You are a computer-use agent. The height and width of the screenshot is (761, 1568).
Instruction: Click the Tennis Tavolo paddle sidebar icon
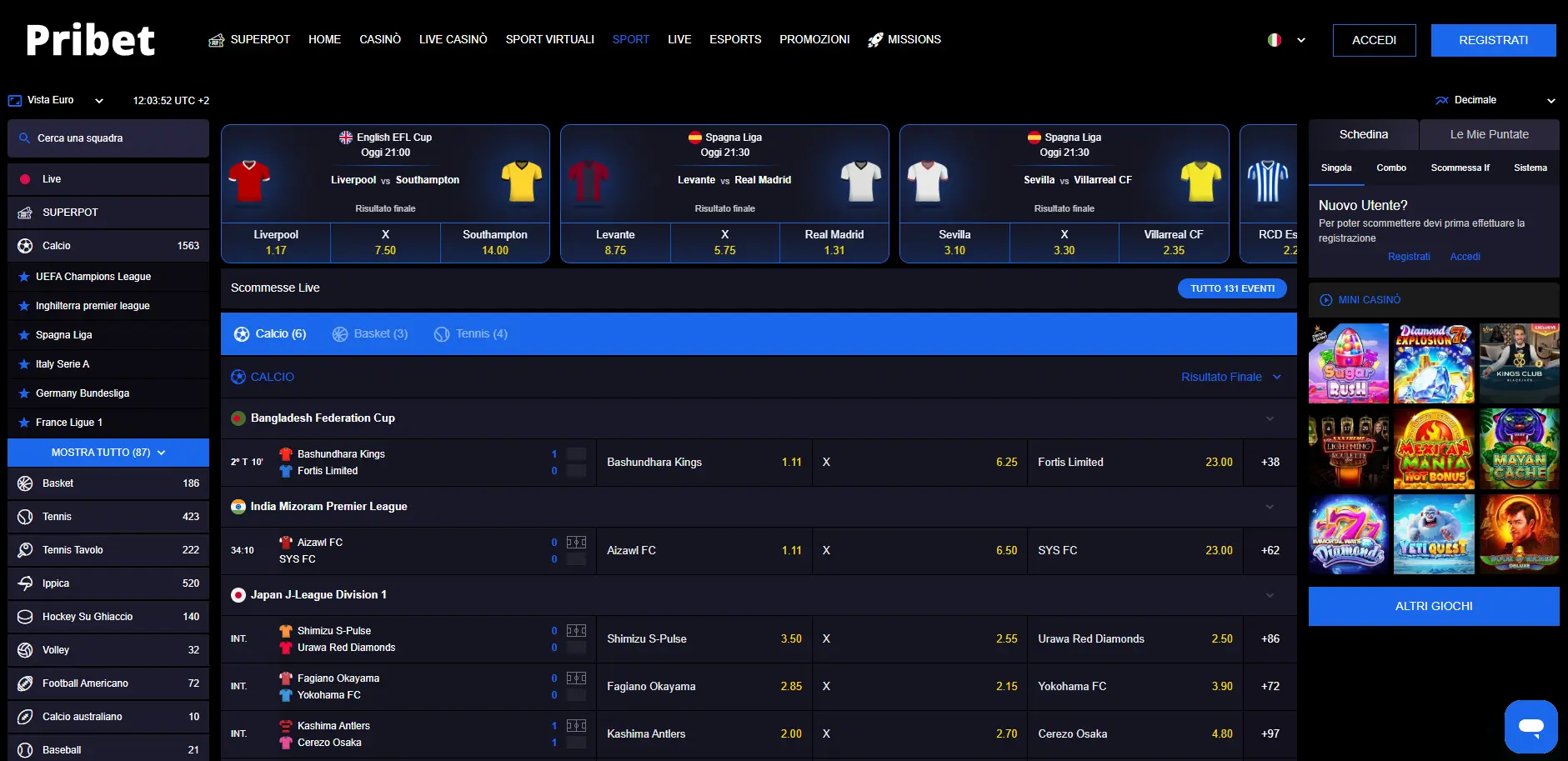[x=25, y=550]
